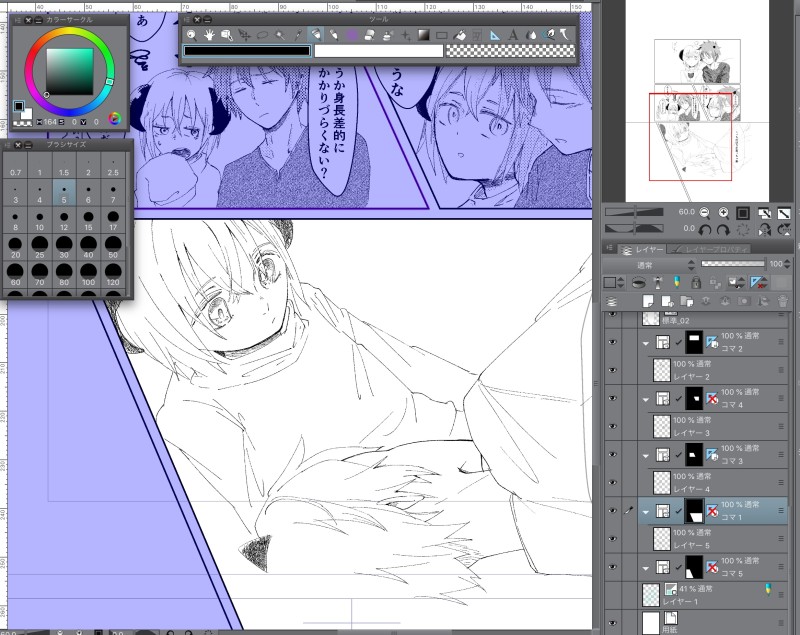Click the Delete layer trash icon
Screen dimensions: 800x635
(783, 301)
